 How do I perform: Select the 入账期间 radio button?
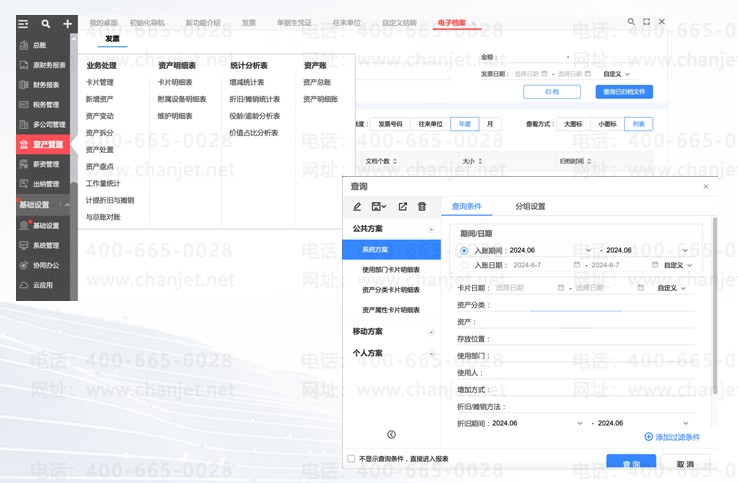(464, 250)
